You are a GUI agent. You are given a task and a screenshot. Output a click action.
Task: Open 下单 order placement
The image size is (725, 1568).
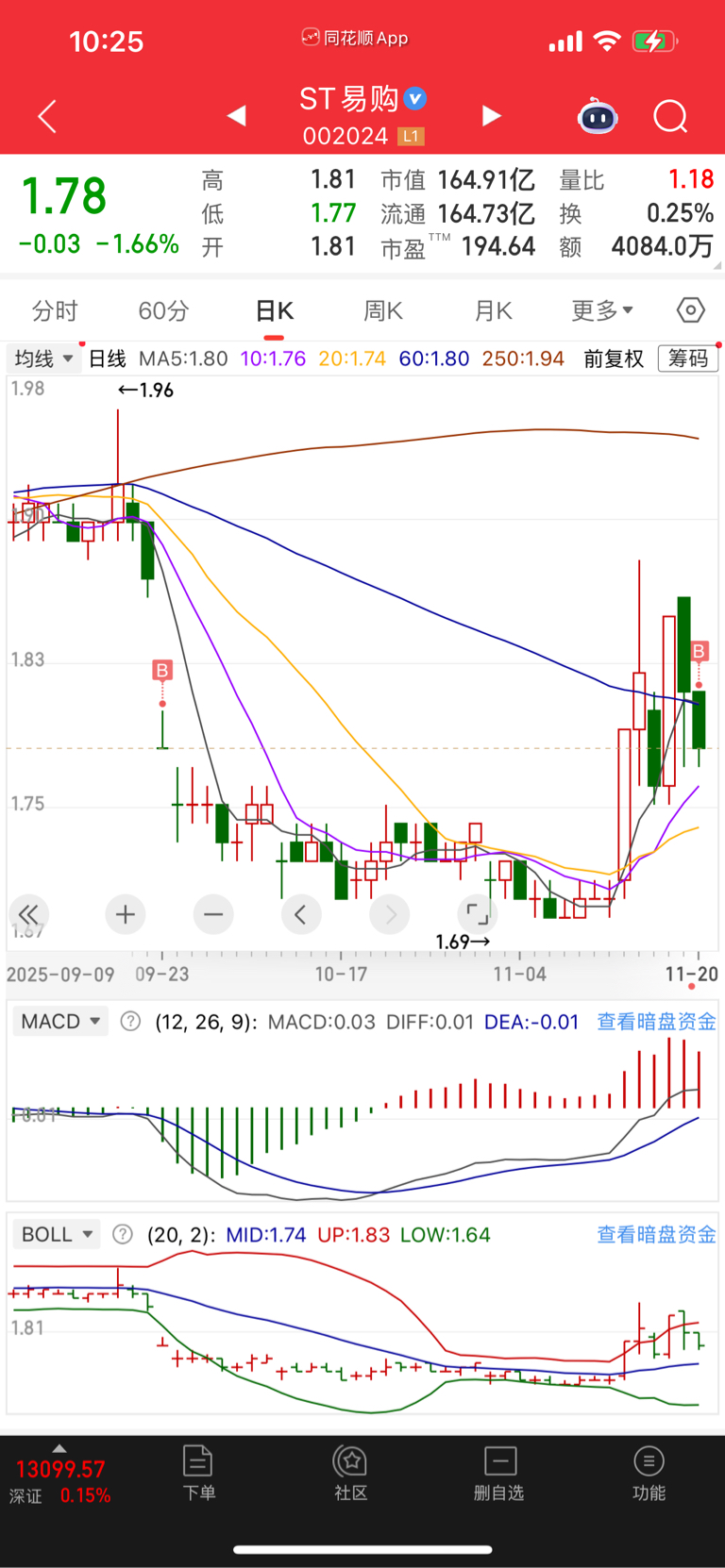[x=198, y=1473]
